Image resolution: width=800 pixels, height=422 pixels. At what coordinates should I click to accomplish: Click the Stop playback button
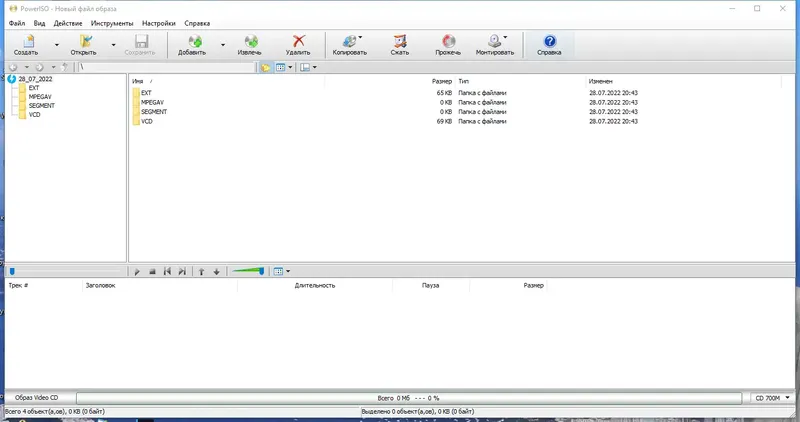152,271
